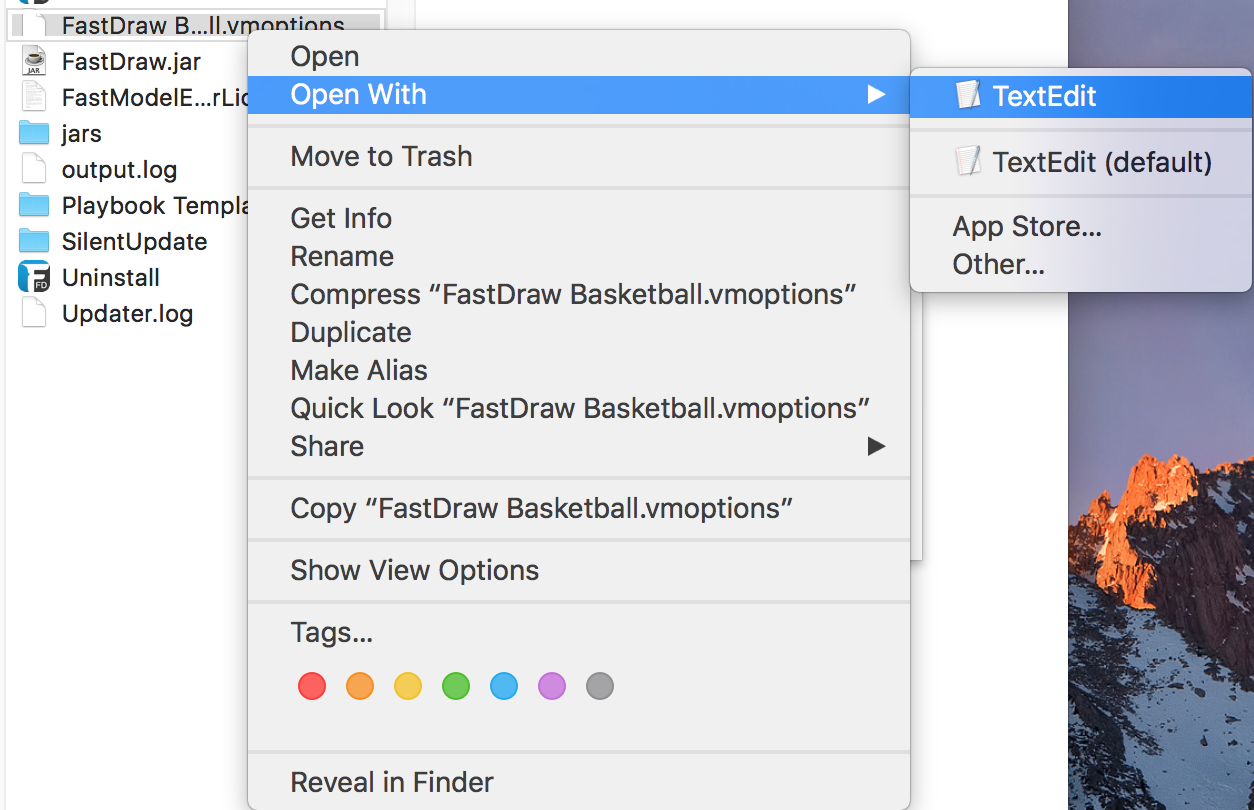Click the TextEdit icon in highlighted submenu row
This screenshot has width=1254, height=810.
tap(968, 96)
